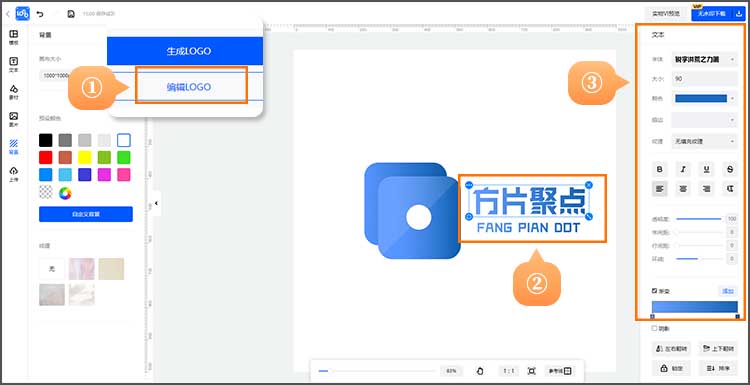Choose the transparent checkerboard background

coord(45,193)
